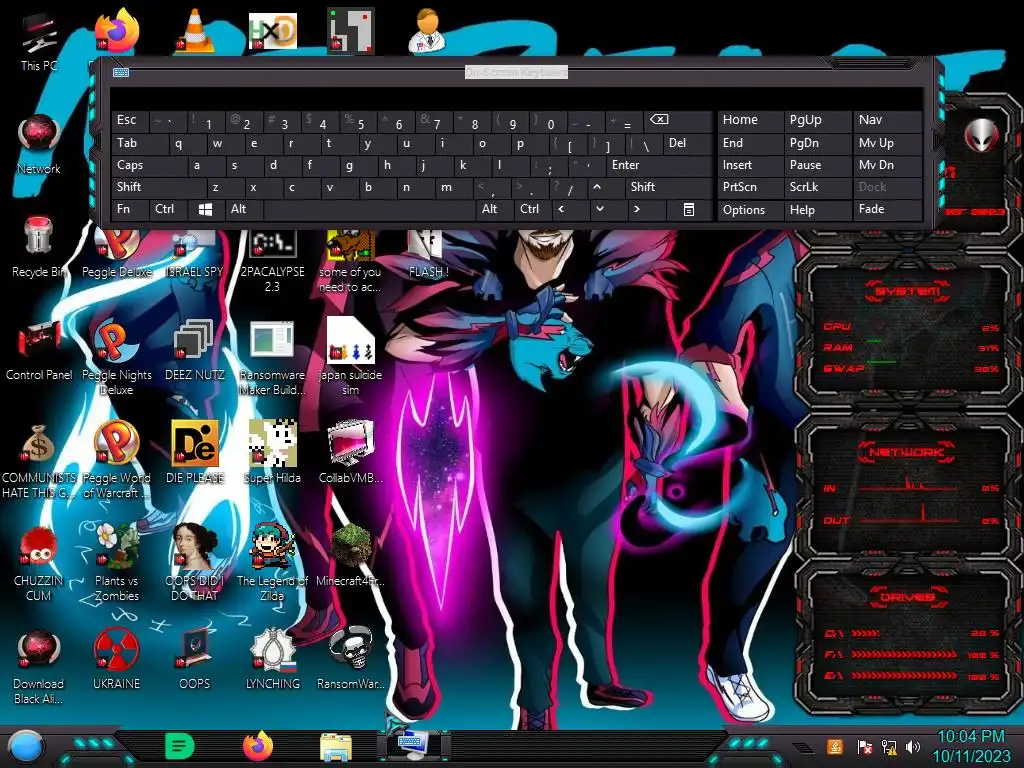Open network status tray icon
The height and width of the screenshot is (768, 1024).
pos(888,747)
